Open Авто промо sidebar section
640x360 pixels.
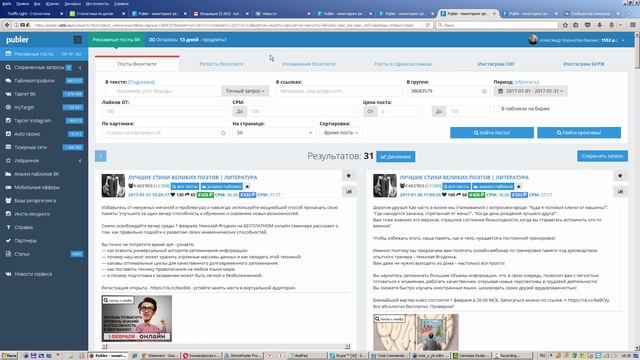[x=44, y=134]
